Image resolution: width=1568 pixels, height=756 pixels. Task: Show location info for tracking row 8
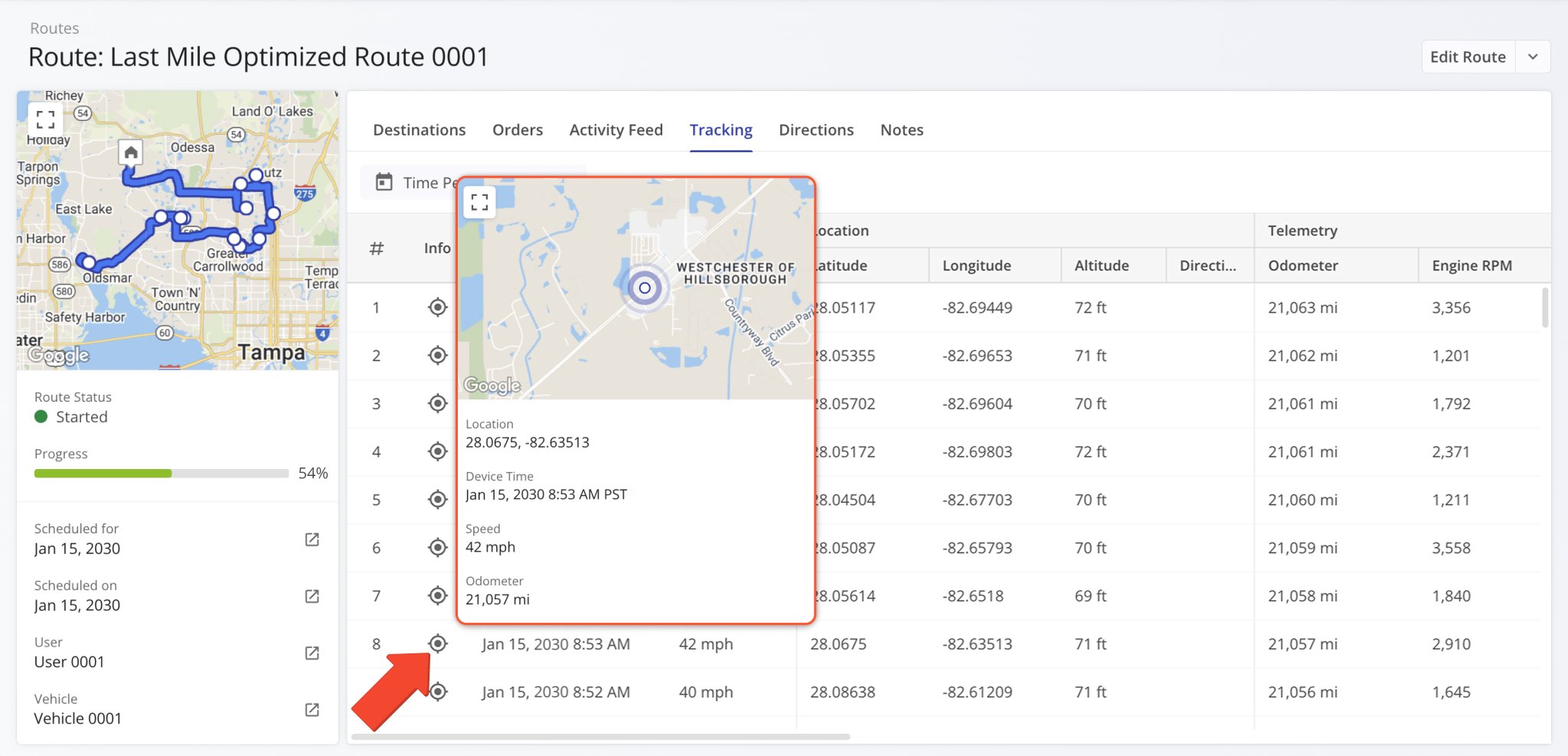click(x=437, y=644)
